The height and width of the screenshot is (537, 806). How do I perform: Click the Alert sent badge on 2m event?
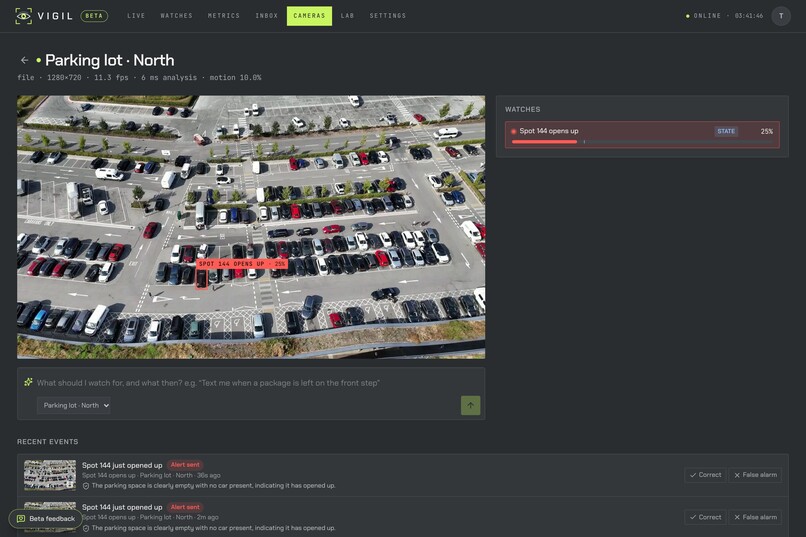point(185,507)
